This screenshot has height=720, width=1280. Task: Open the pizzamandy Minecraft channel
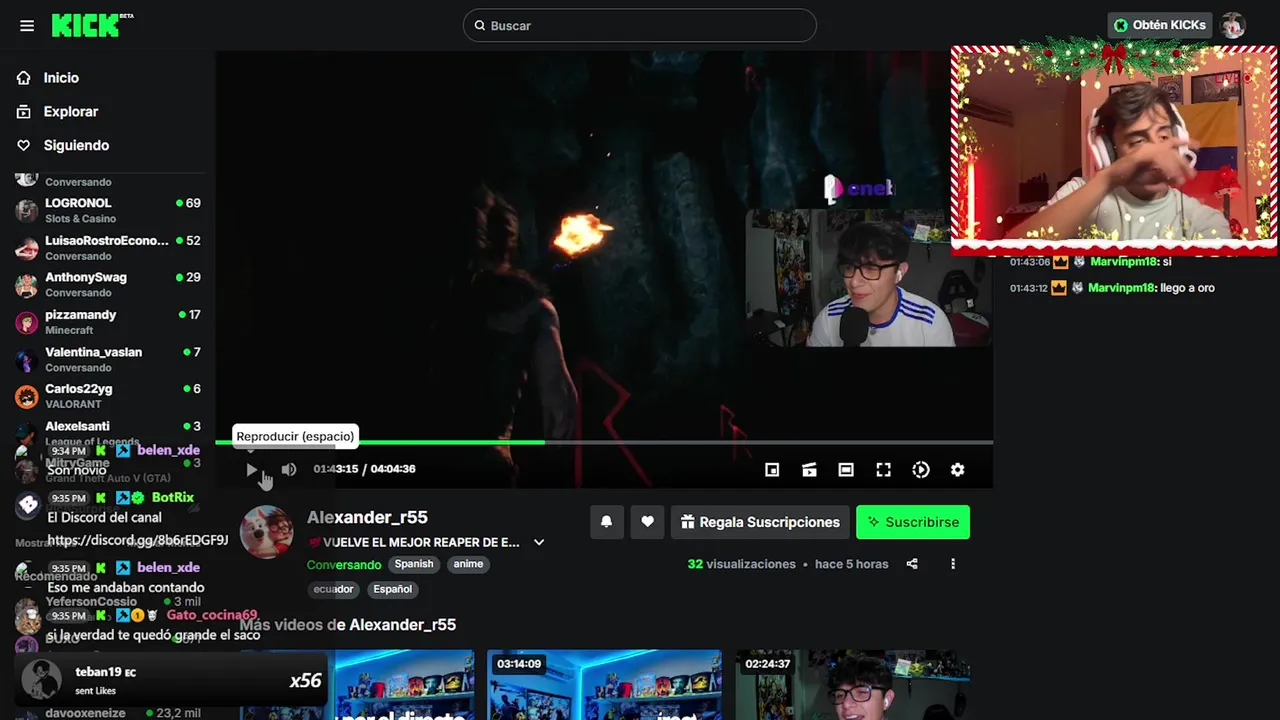pos(108,322)
